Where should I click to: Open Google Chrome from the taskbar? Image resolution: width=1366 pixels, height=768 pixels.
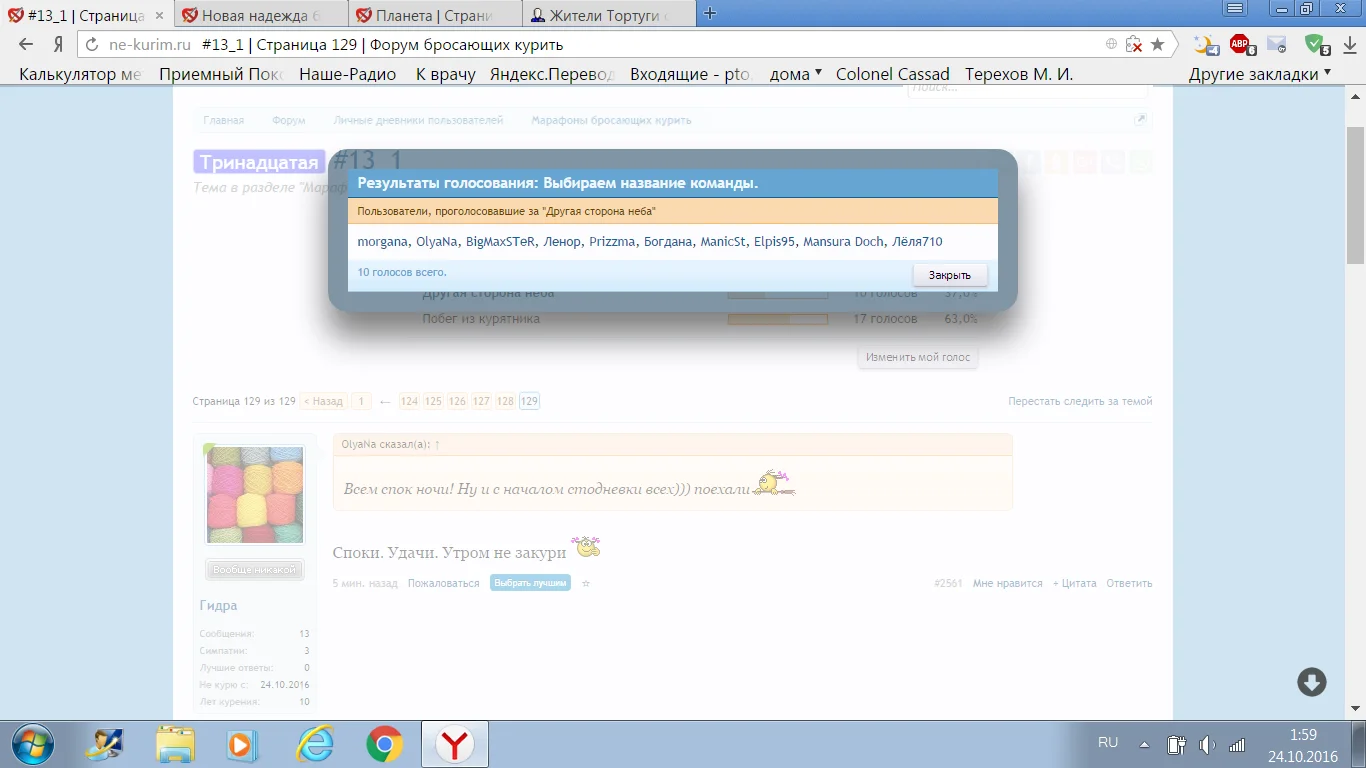385,744
